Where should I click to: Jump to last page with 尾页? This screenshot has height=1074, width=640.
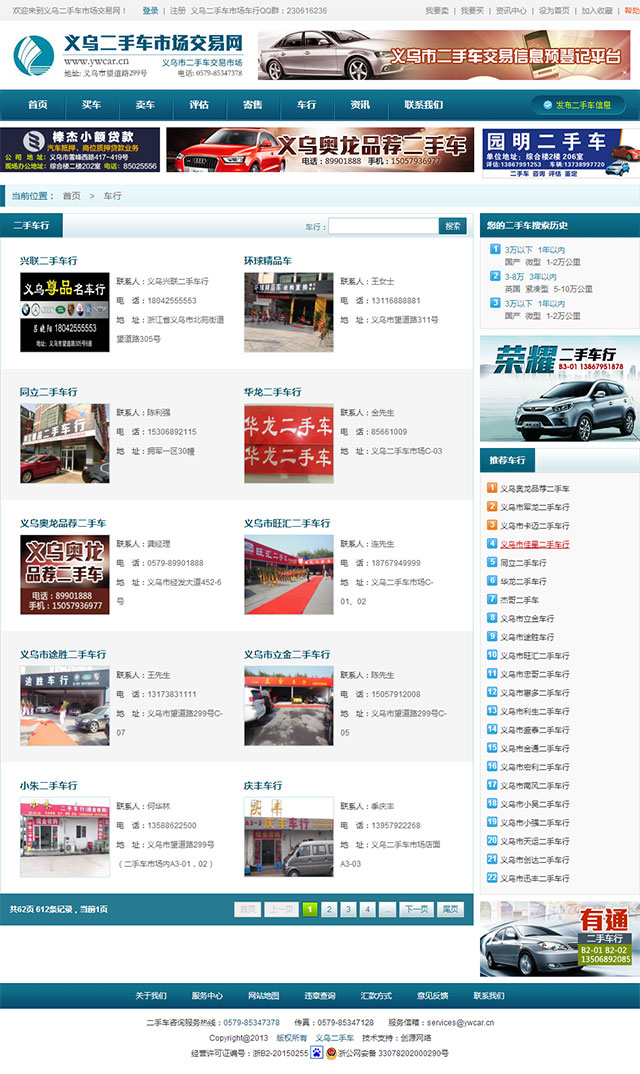tap(452, 909)
